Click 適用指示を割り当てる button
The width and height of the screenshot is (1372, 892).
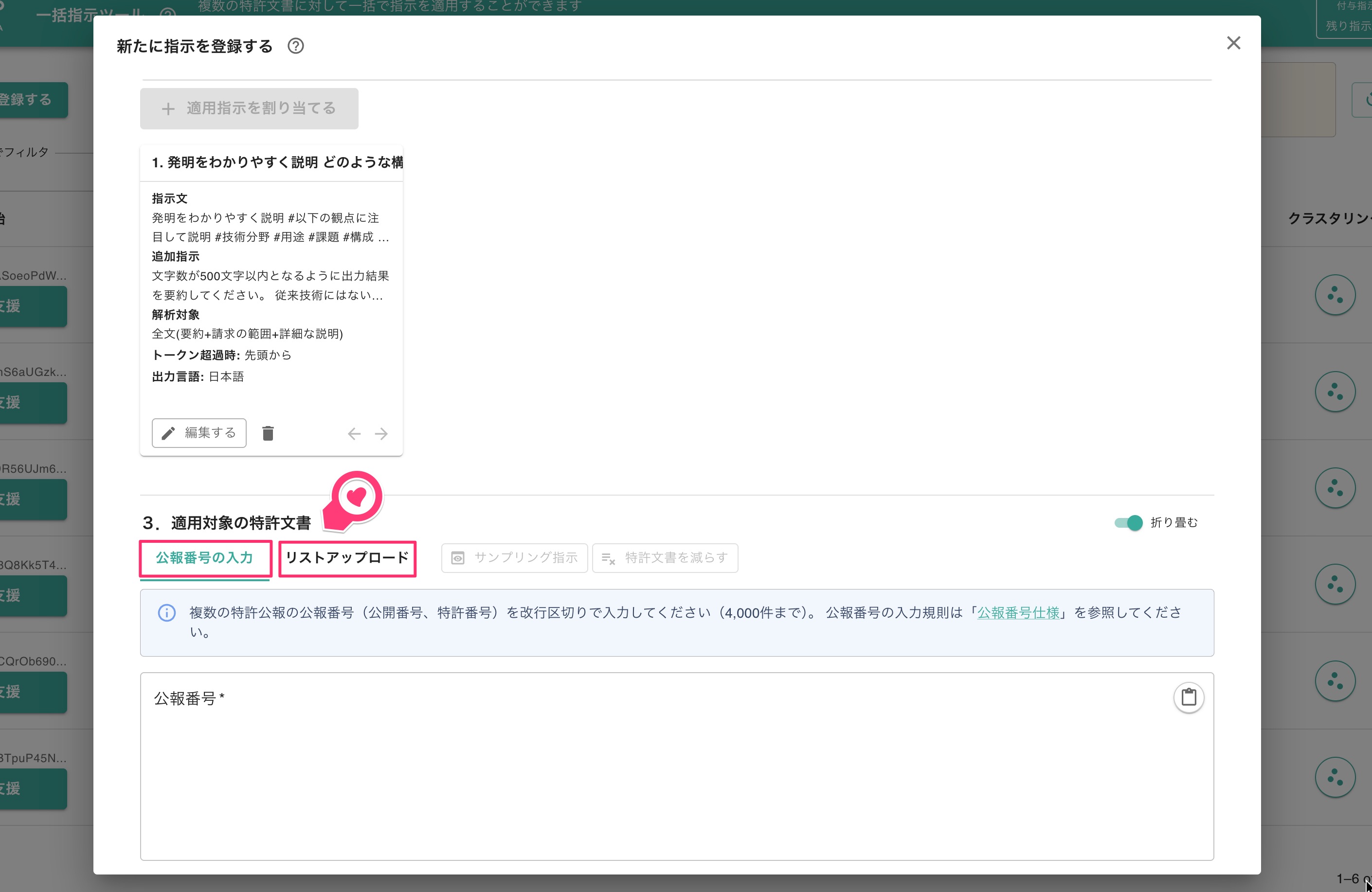249,108
